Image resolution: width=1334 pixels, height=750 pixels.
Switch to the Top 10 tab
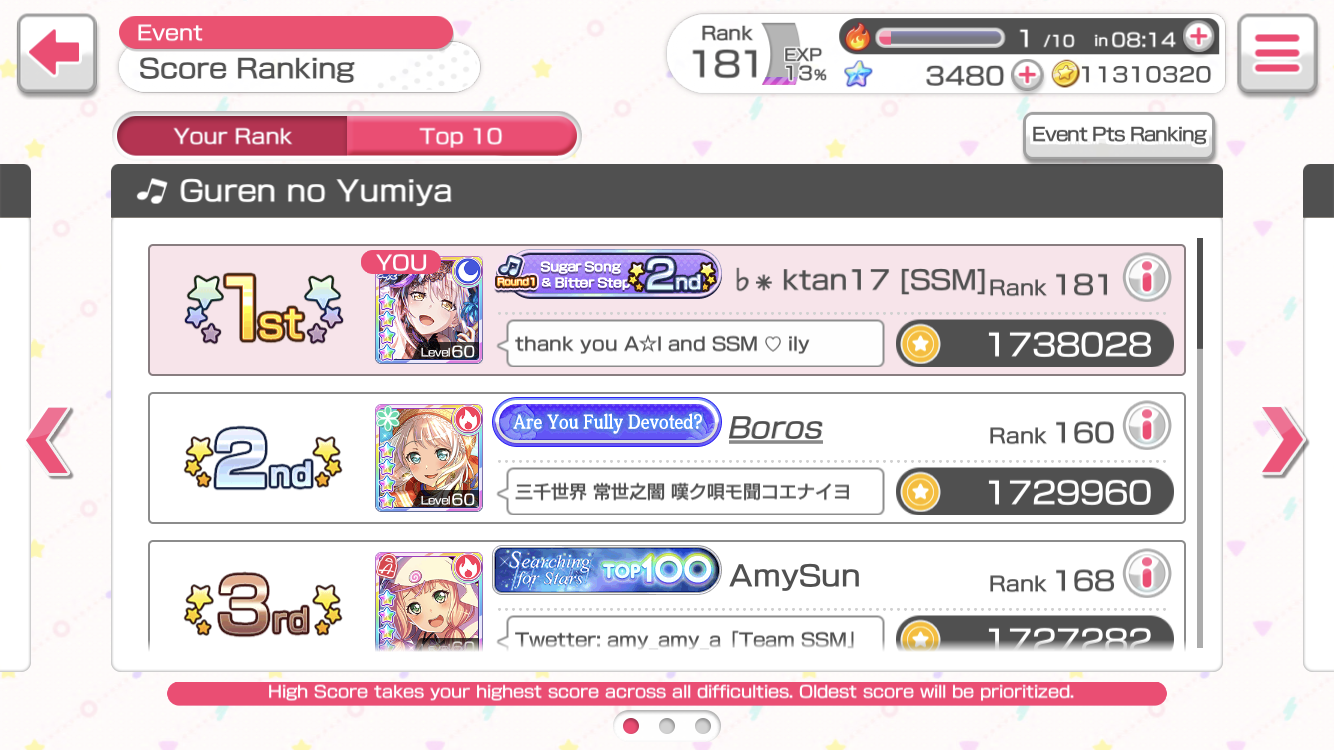coord(462,136)
